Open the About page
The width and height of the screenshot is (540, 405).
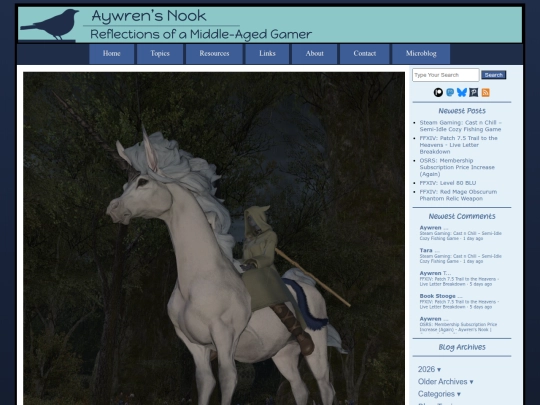(x=314, y=54)
